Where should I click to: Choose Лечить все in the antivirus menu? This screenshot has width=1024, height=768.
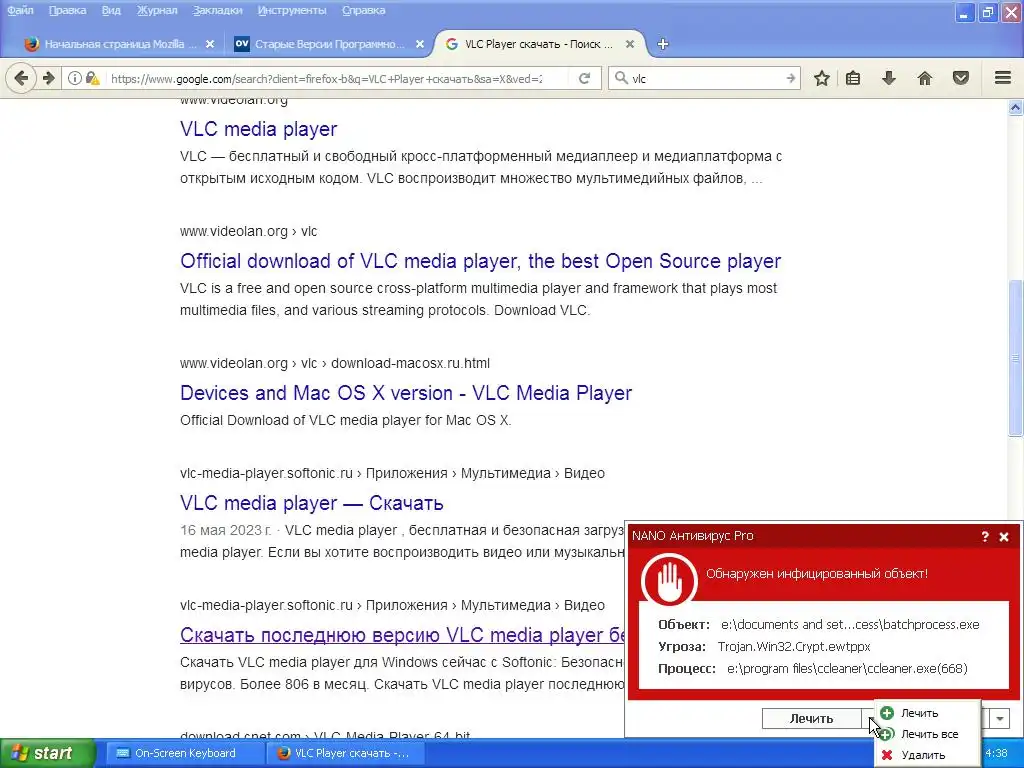tap(929, 734)
